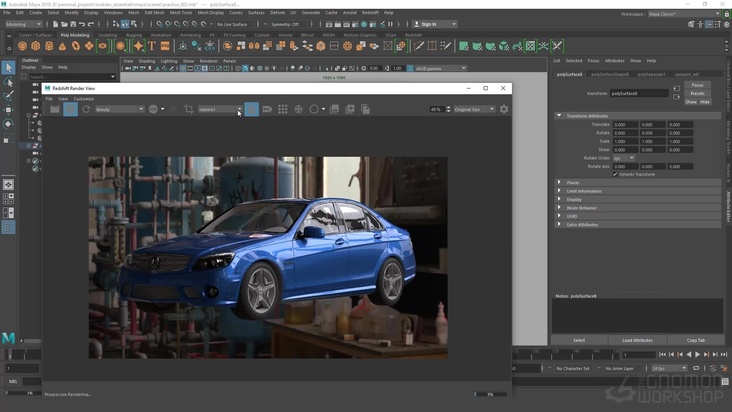The width and height of the screenshot is (732, 412).
Task: Open the Original Size dropdown
Action: [x=474, y=109]
